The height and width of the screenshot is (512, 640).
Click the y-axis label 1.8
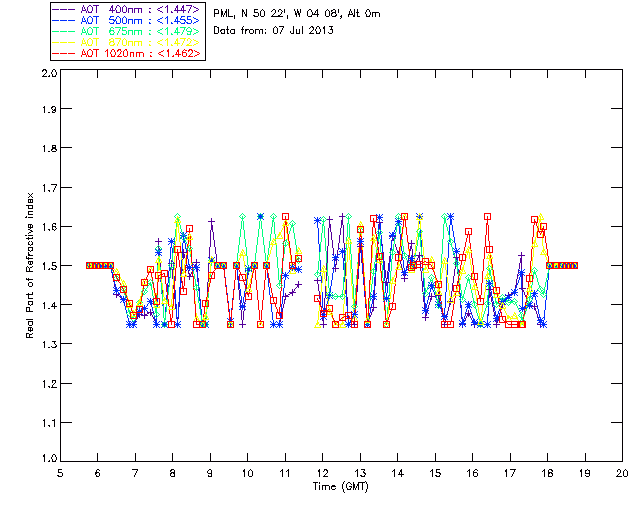tap(49, 148)
